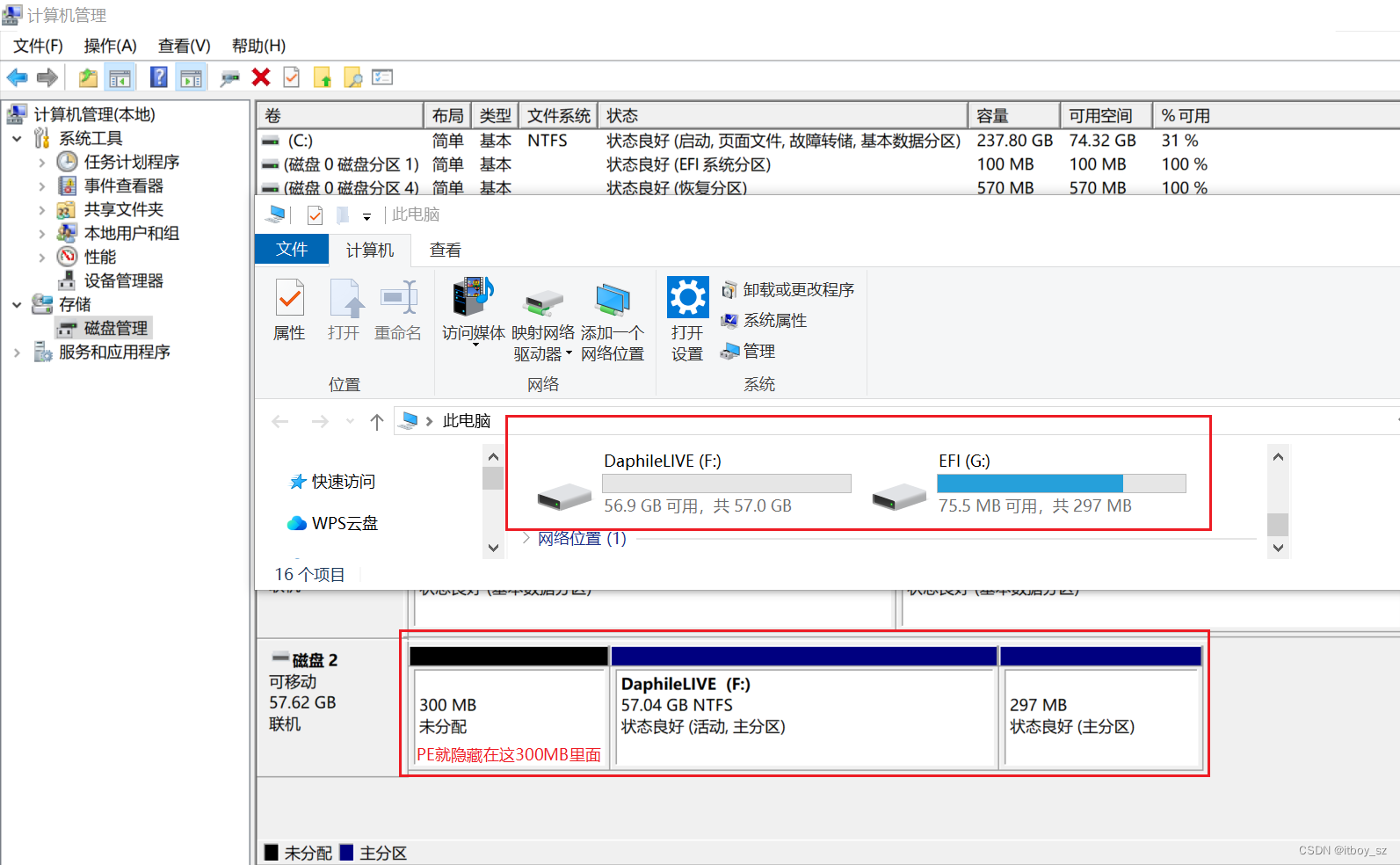Click the navigation pane scroll-up arrow
This screenshot has width=1400, height=865.
pos(493,457)
